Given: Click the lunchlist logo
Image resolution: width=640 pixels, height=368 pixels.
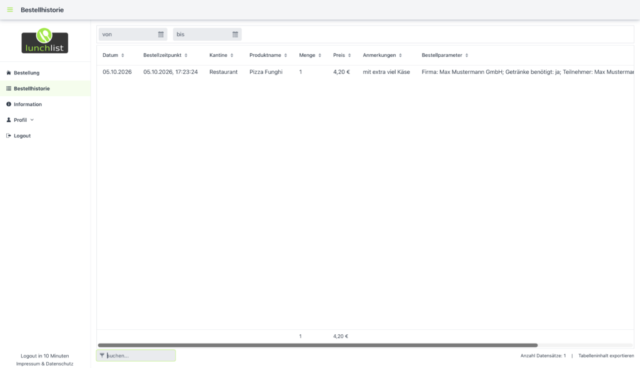Looking at the screenshot, I should click(x=45, y=41).
